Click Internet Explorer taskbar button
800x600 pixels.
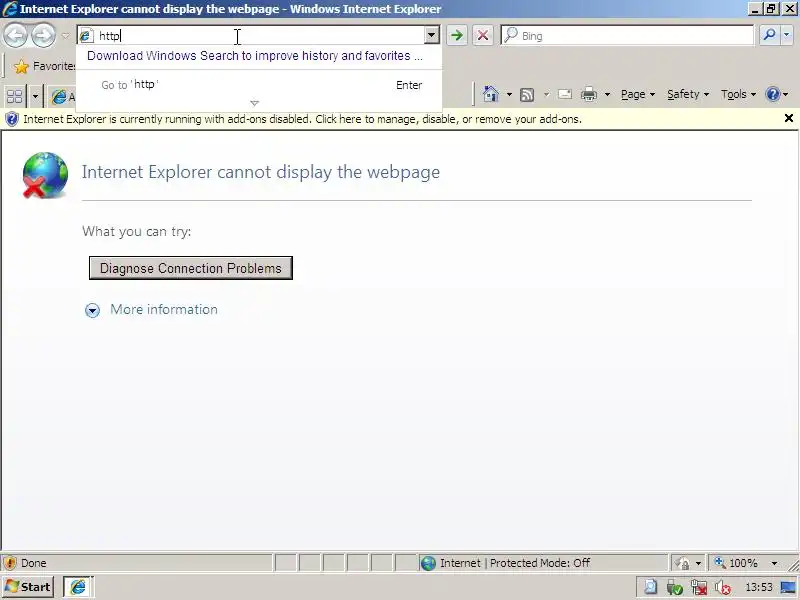78,587
